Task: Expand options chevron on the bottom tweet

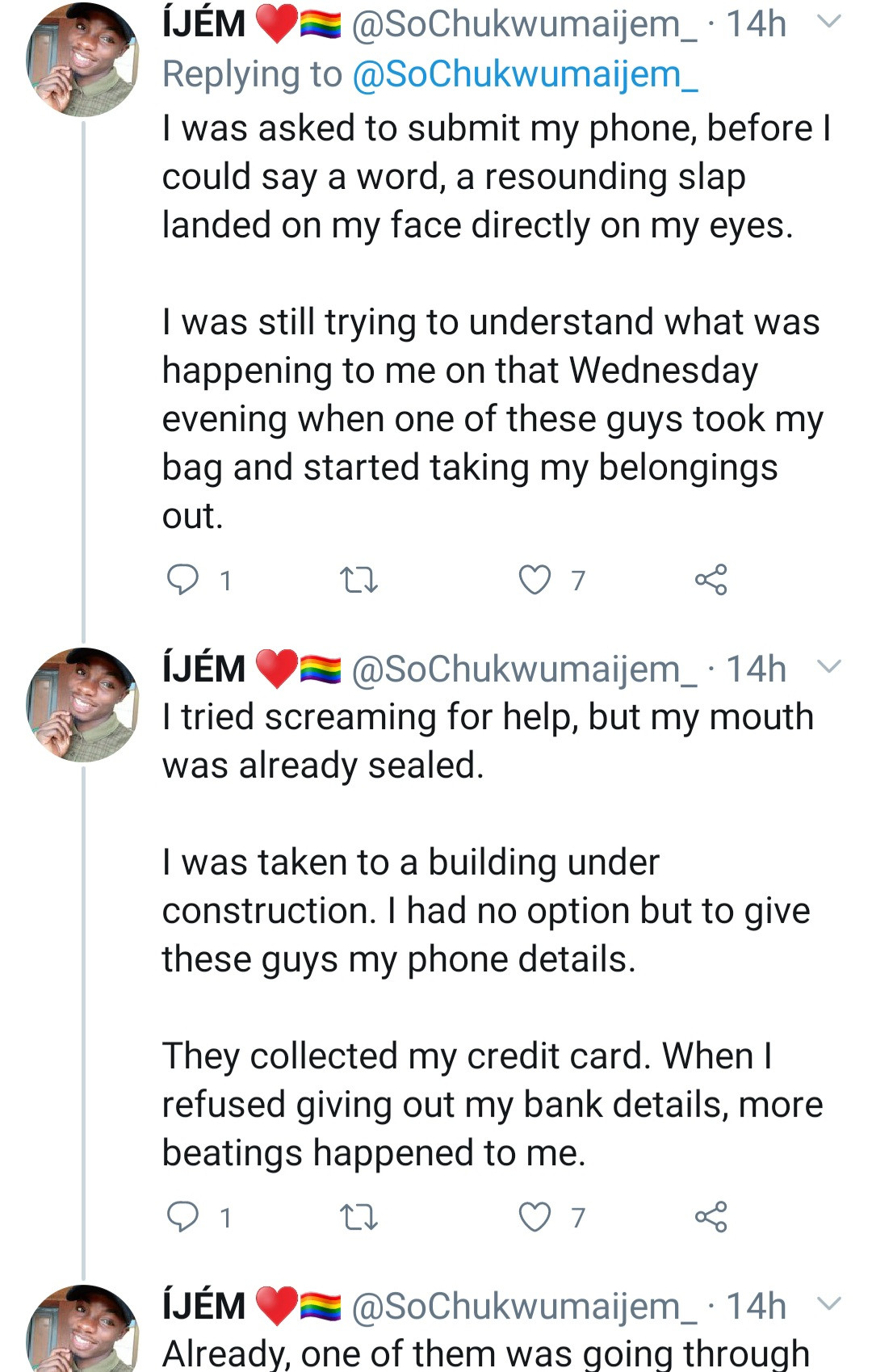Action: click(829, 1303)
